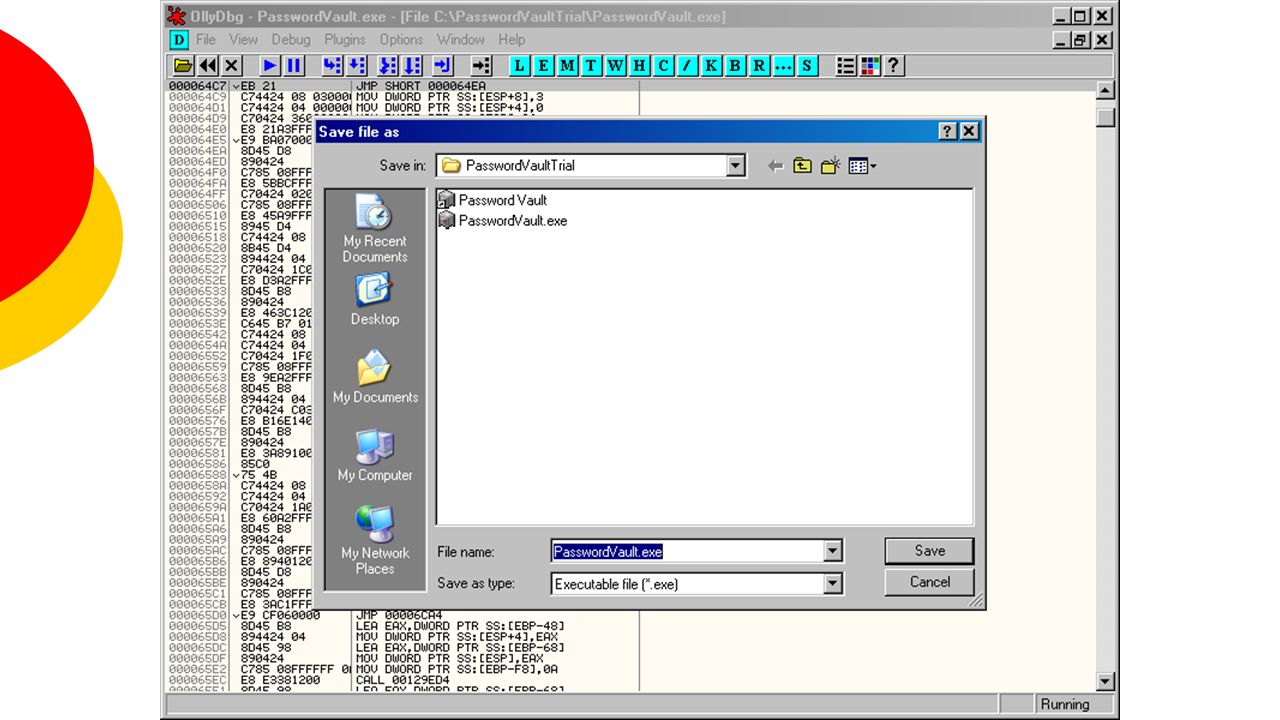Open My Network Places in places bar
This screenshot has height=720, width=1280.
point(375,540)
